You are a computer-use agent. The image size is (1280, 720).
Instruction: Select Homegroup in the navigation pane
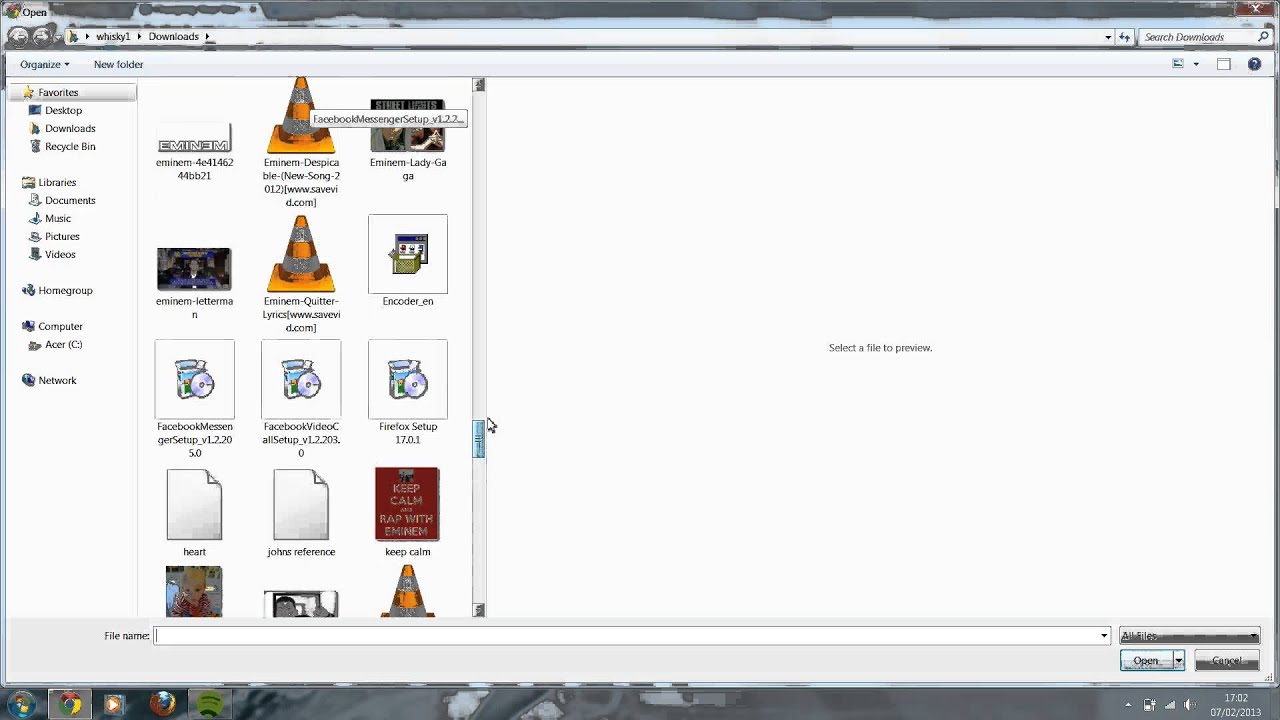[65, 290]
